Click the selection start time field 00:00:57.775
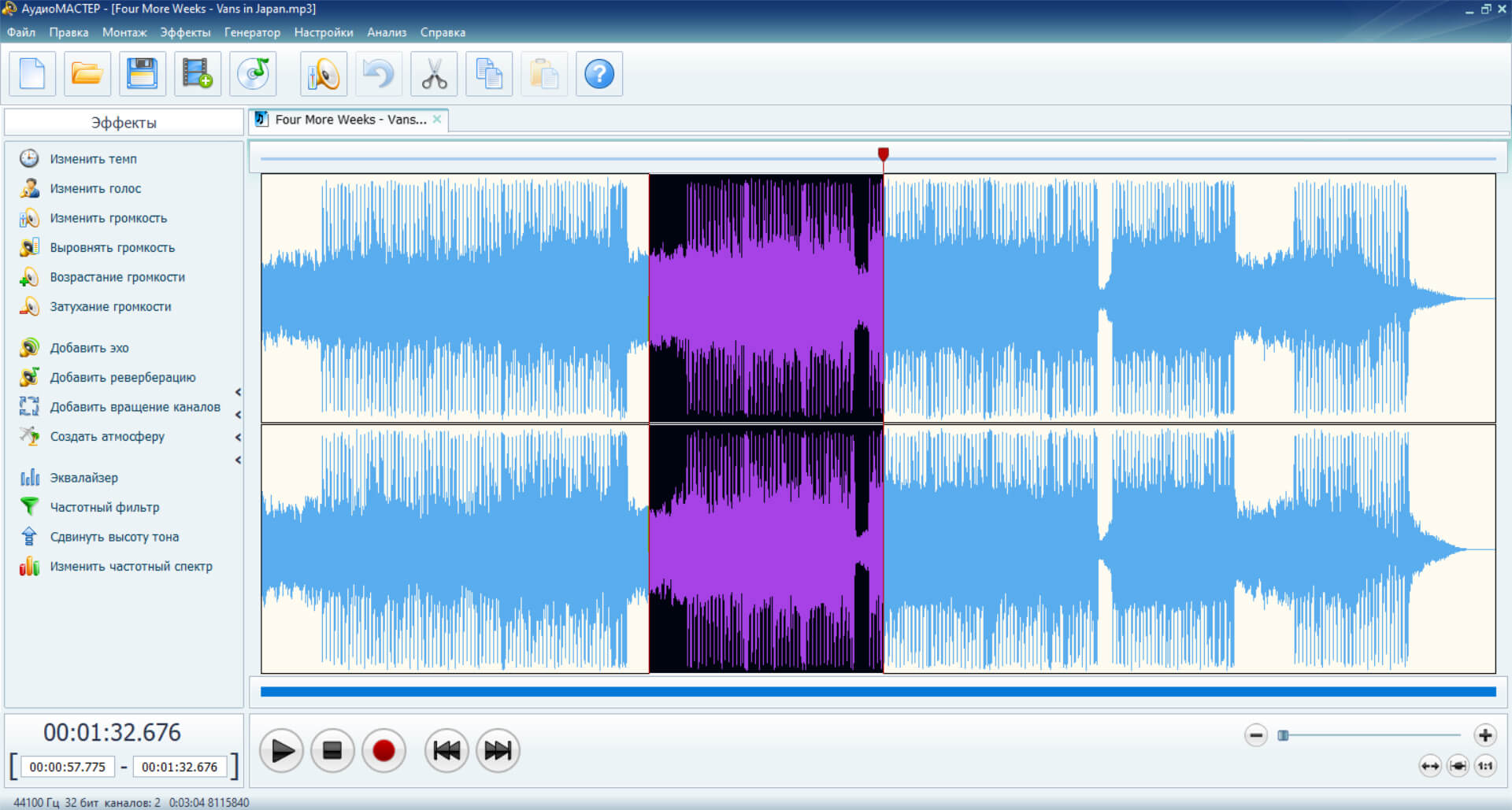Screen dimensions: 1512x810 coord(68,767)
